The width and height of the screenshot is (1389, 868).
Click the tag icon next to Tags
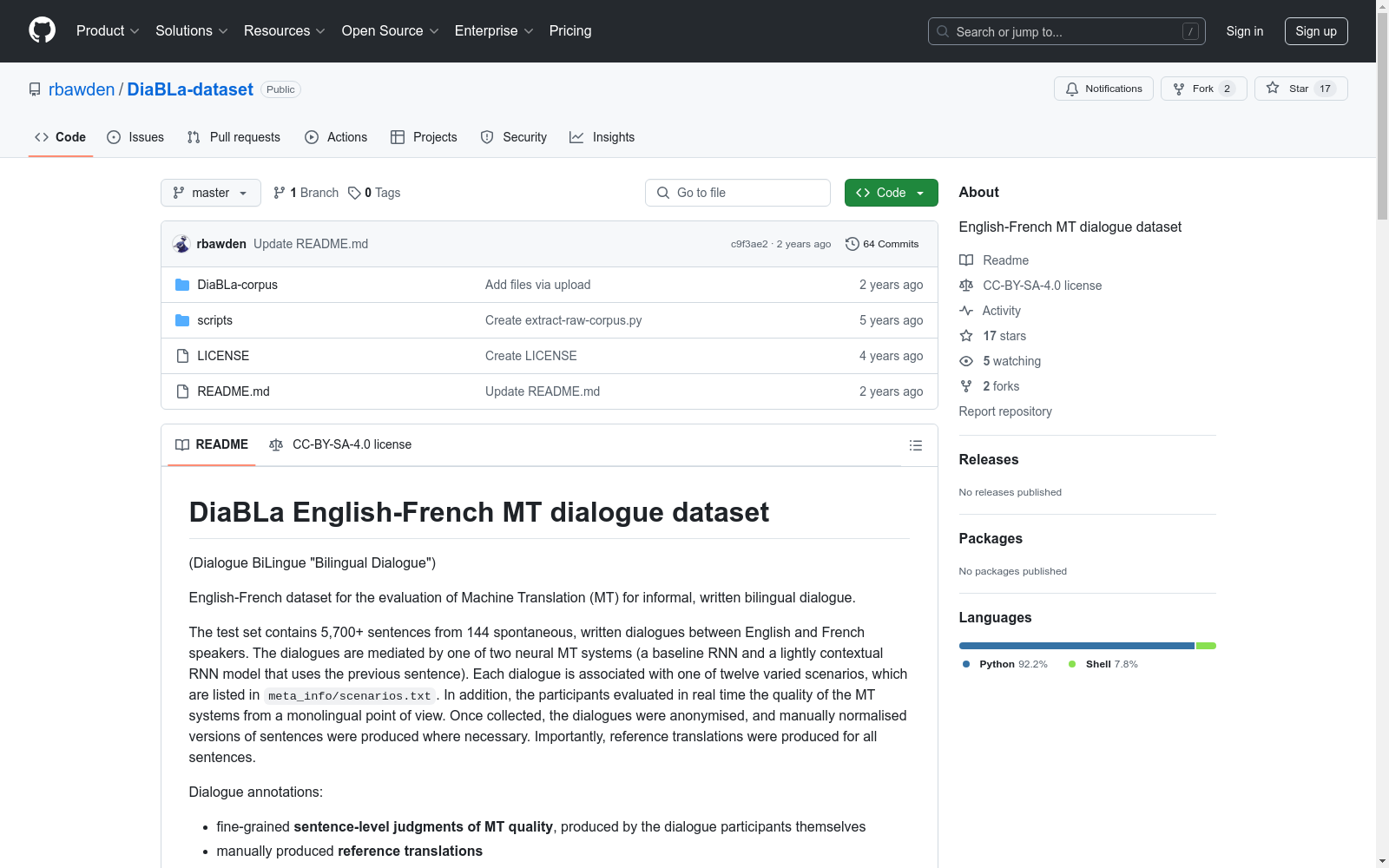(354, 193)
